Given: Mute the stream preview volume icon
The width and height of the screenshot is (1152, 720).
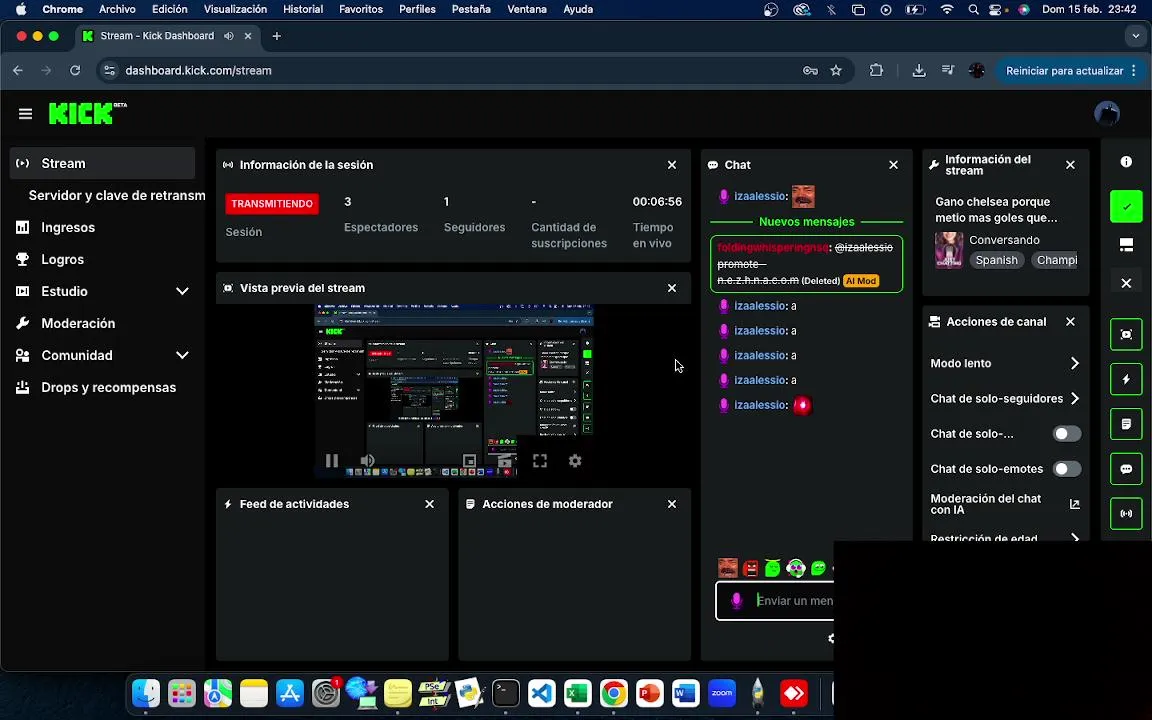Looking at the screenshot, I should 367,461.
